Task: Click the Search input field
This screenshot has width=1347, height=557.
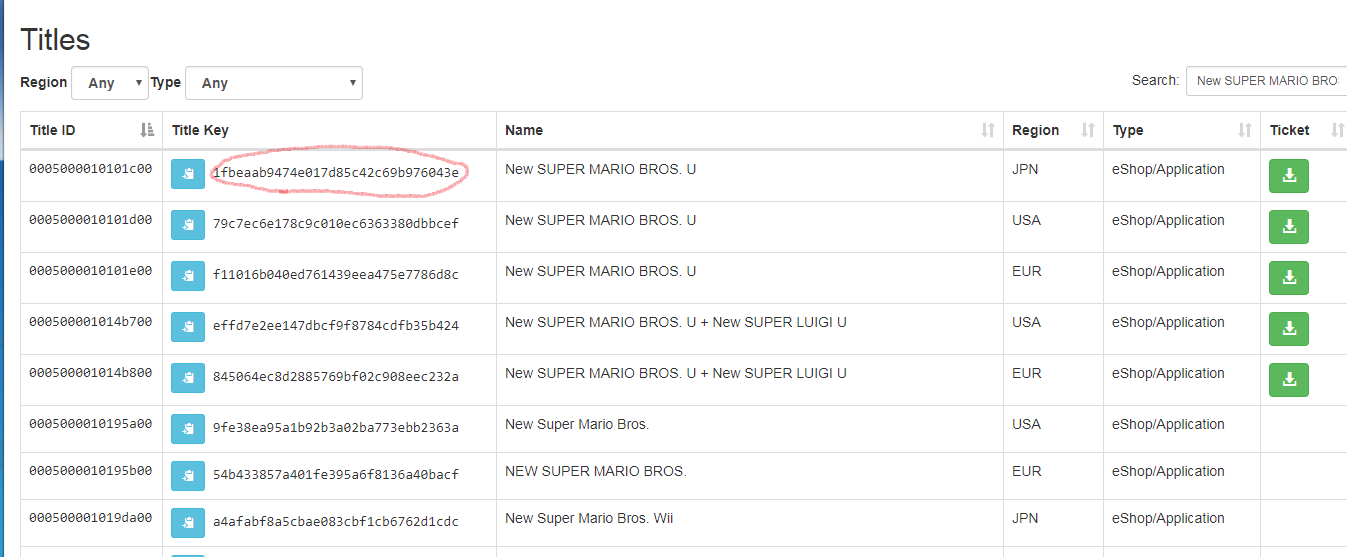Action: click(1266, 81)
